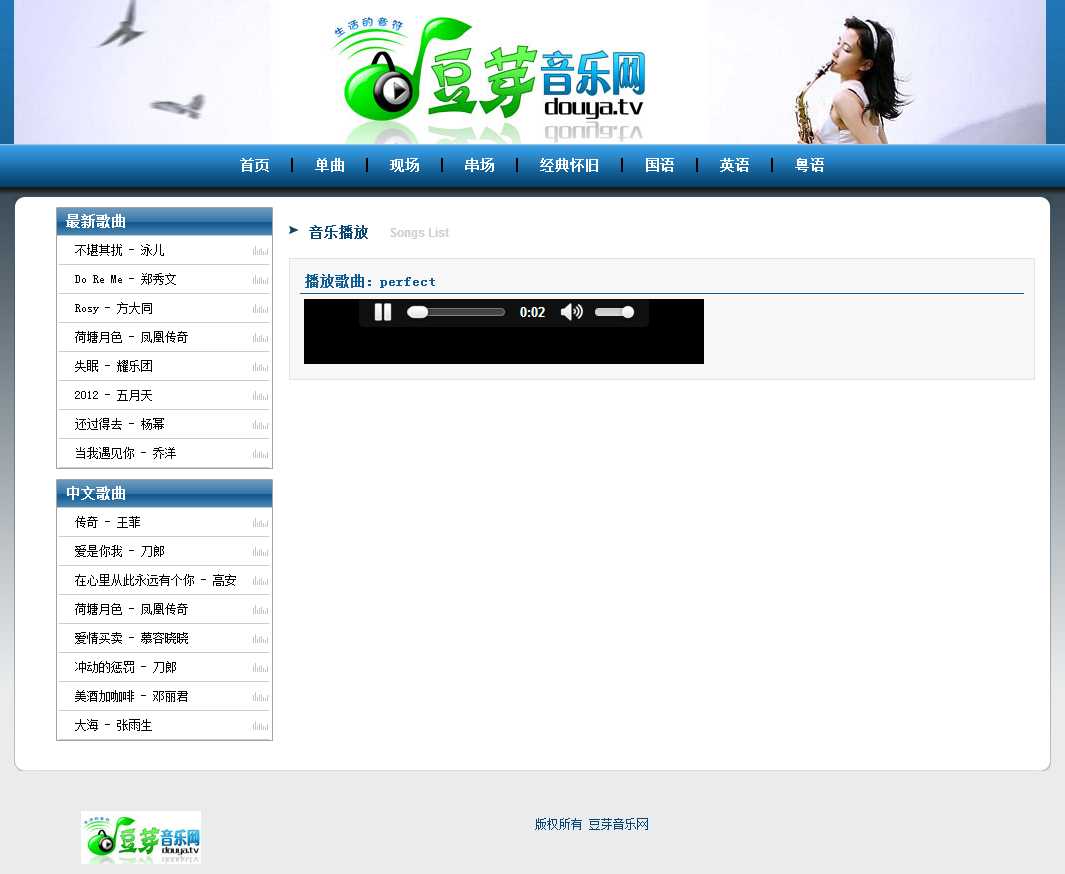Click equalizer icon beside 2012 - 五月天
Screen dimensions: 1065x874
260,396
